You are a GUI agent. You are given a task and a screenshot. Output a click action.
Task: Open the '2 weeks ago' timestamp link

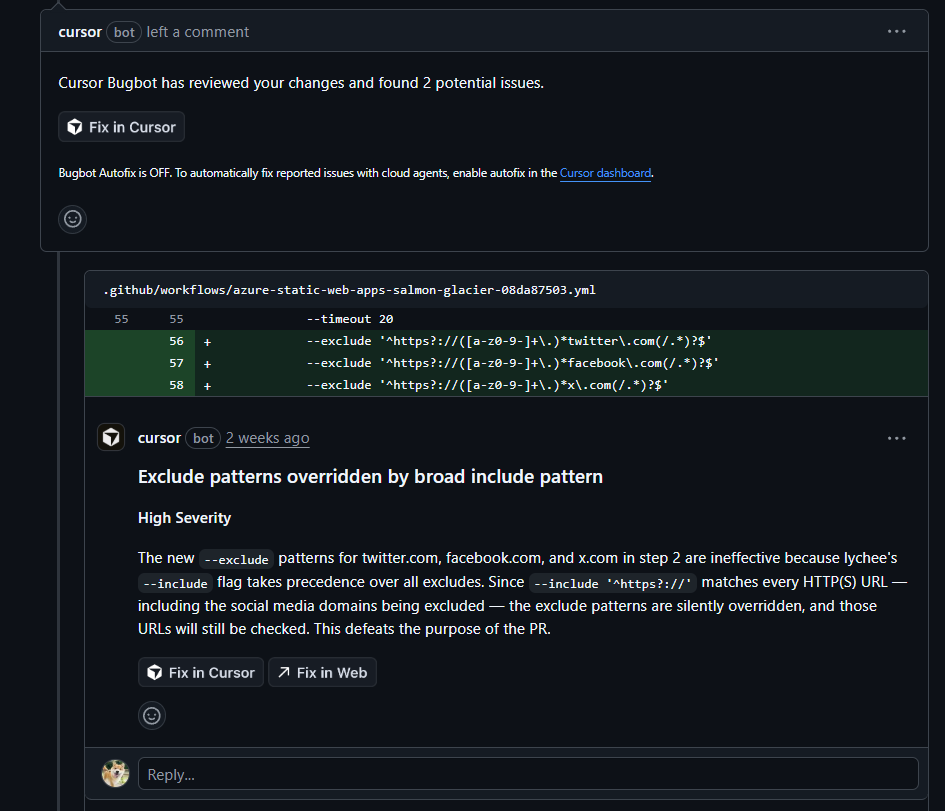(267, 438)
